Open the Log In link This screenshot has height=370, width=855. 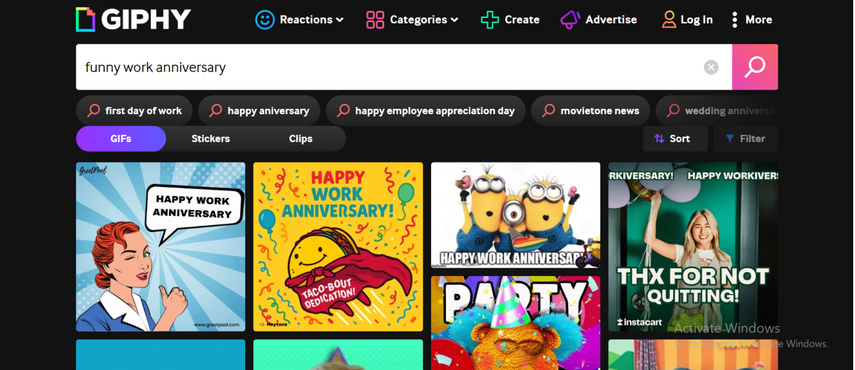tap(696, 20)
